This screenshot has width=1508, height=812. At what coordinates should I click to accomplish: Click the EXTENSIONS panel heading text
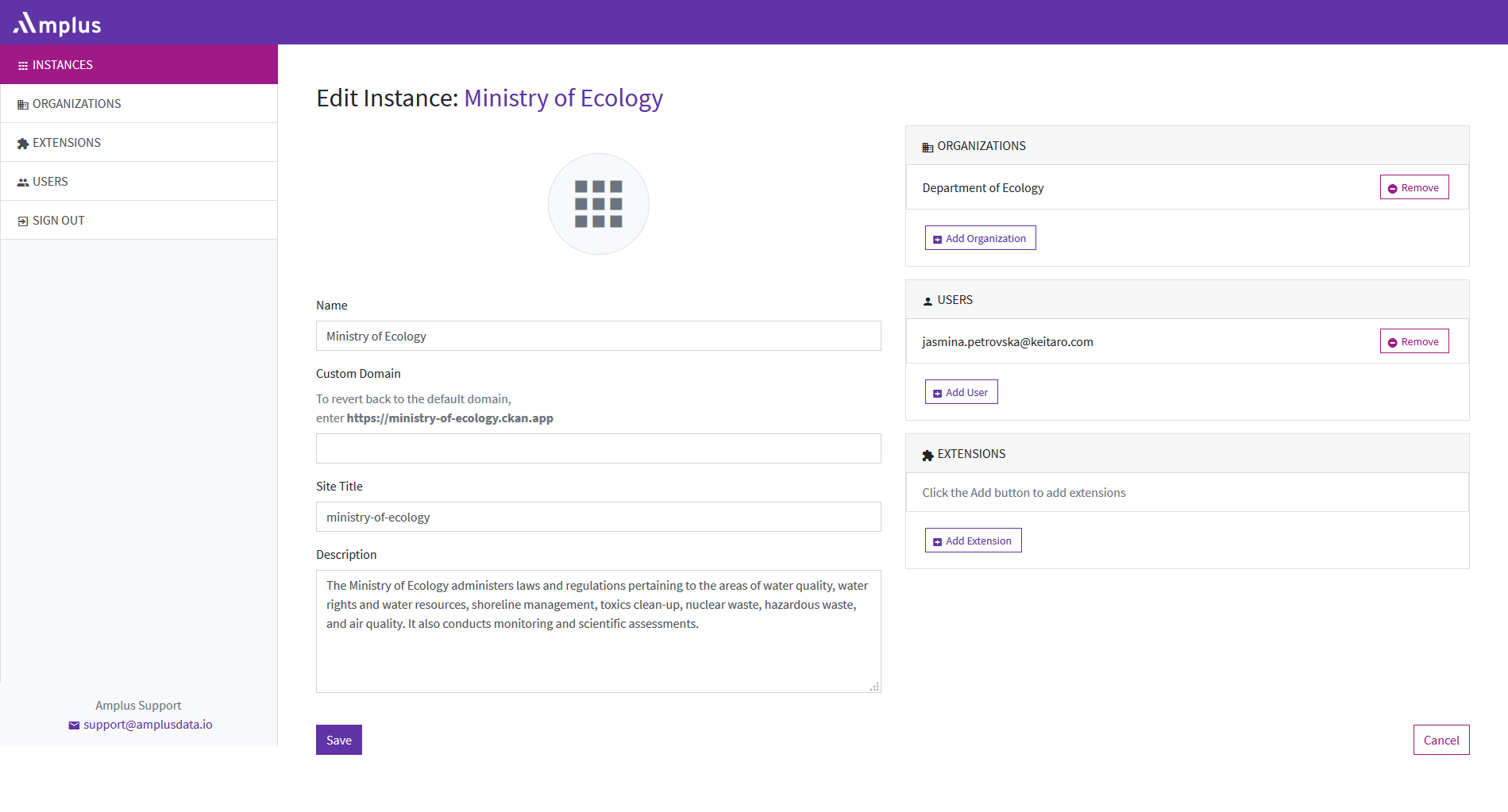pos(971,454)
